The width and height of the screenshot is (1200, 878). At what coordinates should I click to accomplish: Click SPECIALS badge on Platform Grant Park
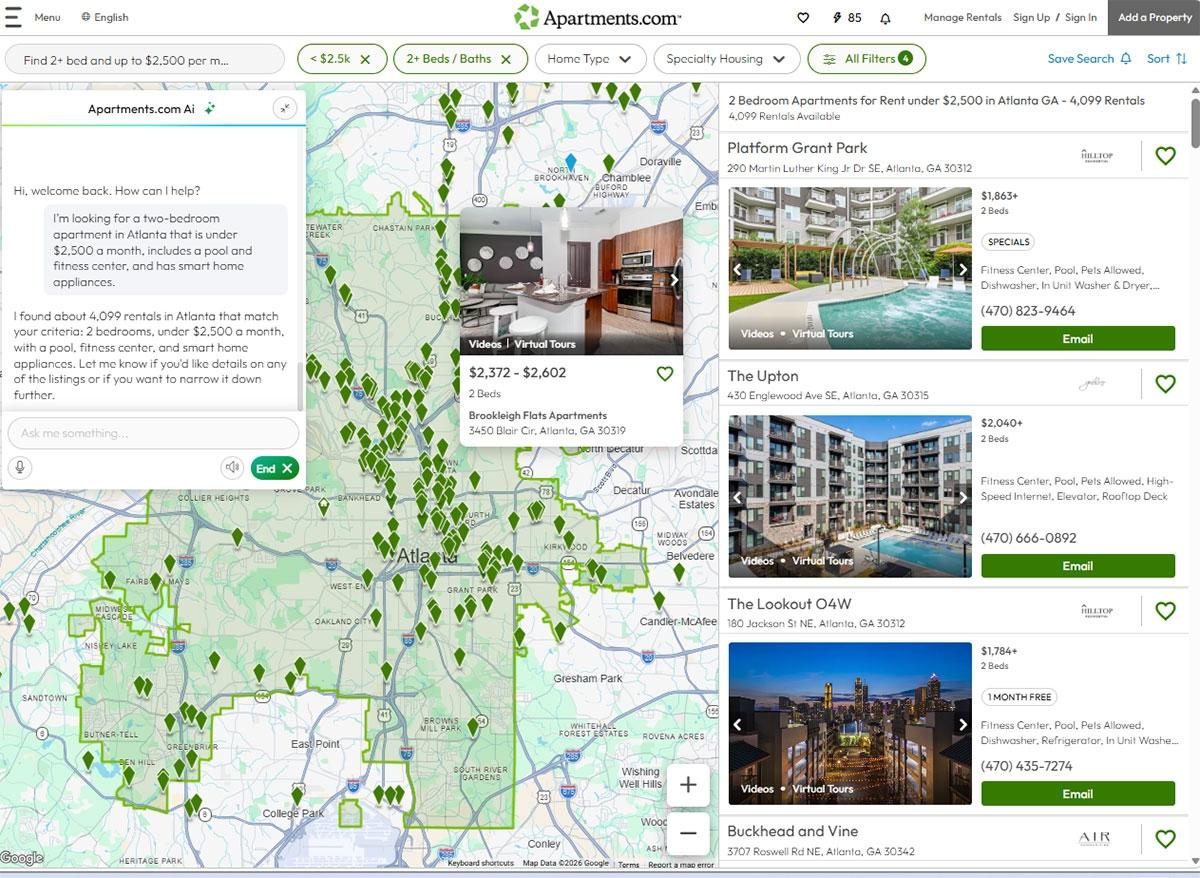(x=1008, y=242)
